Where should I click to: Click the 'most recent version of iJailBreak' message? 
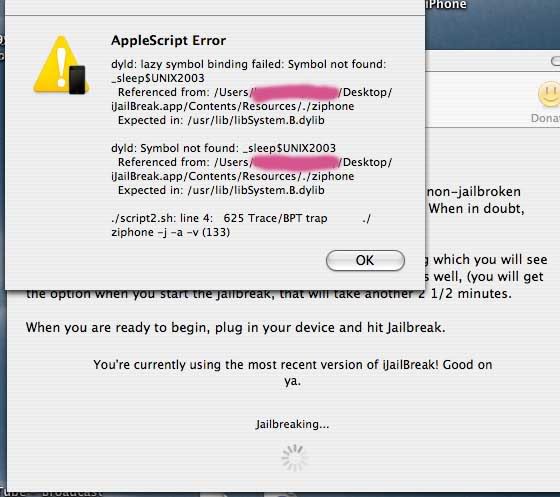[x=292, y=372]
